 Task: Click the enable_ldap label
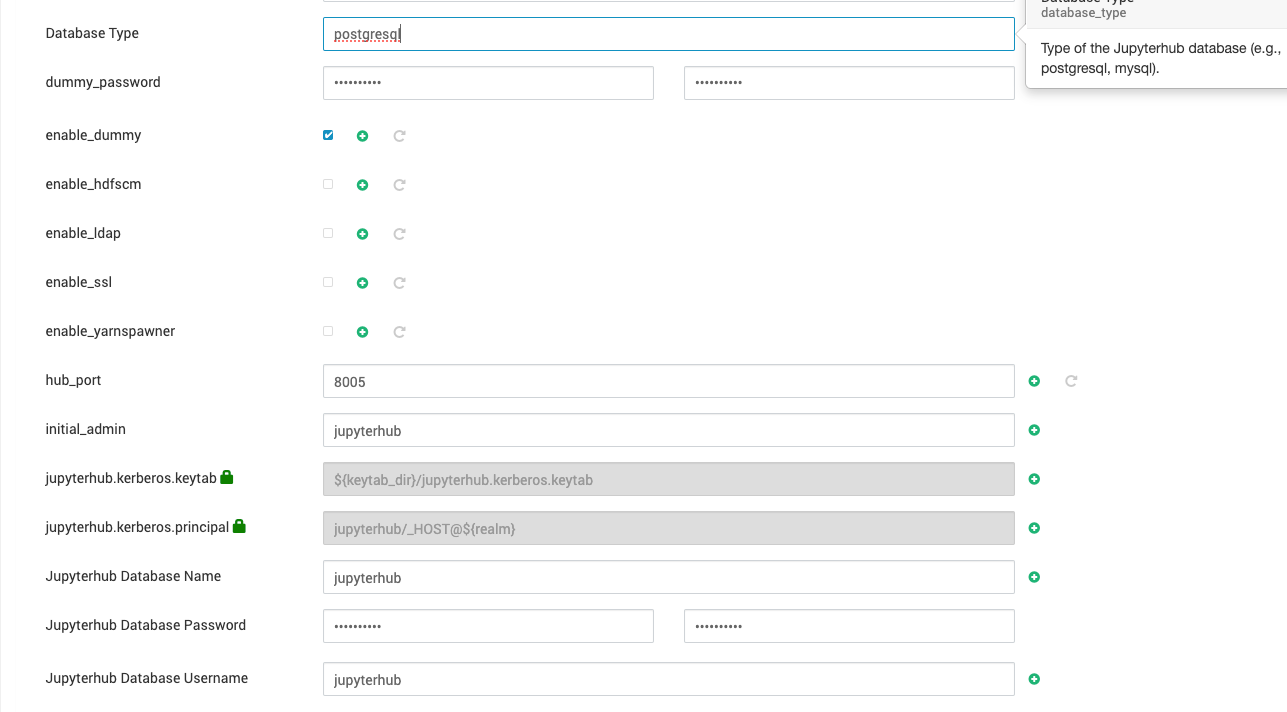(x=83, y=233)
